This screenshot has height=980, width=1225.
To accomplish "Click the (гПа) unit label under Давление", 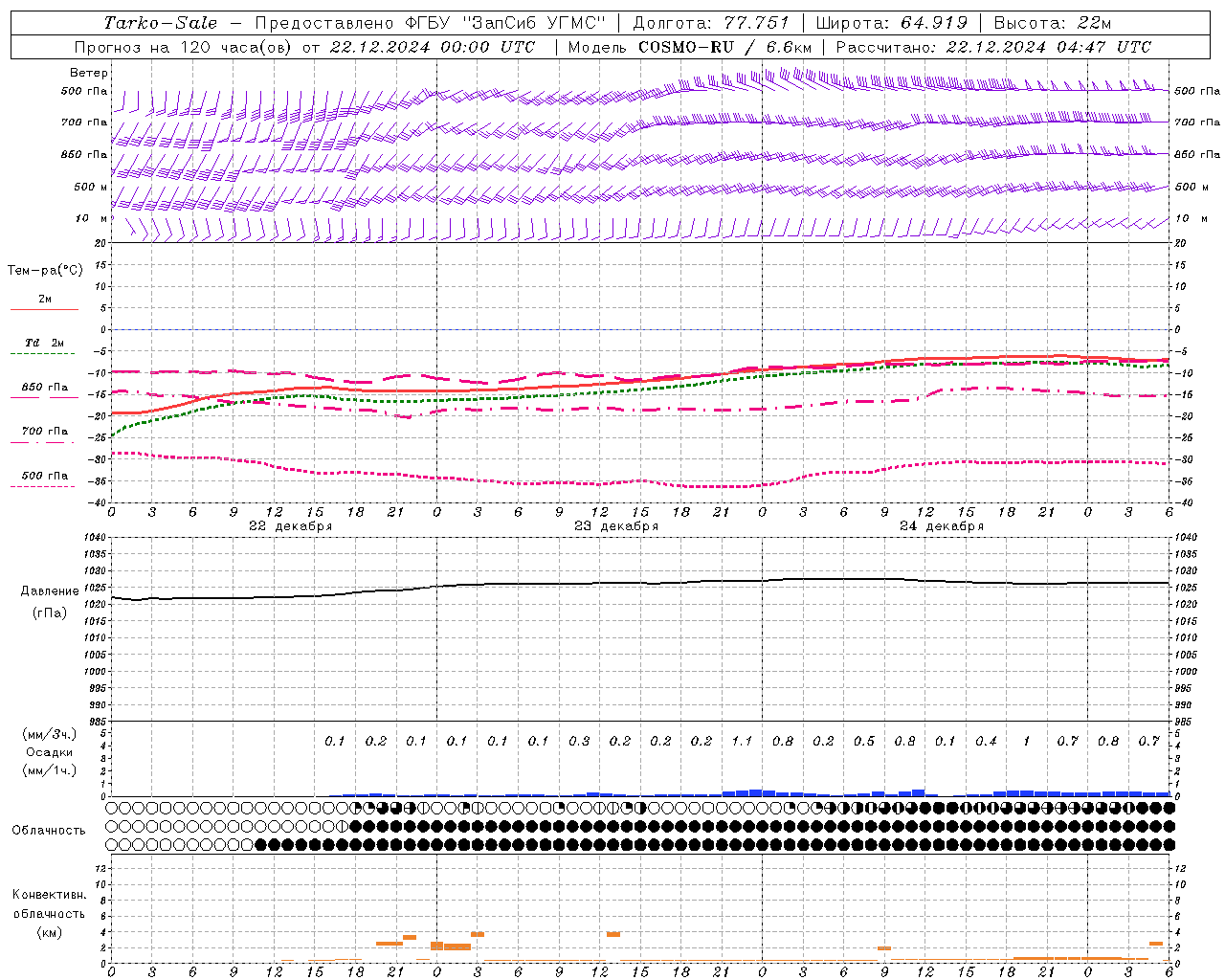I will point(50,612).
